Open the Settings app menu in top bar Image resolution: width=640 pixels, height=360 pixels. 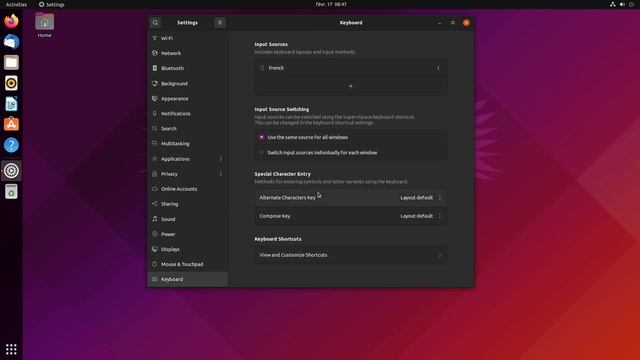(x=51, y=4)
